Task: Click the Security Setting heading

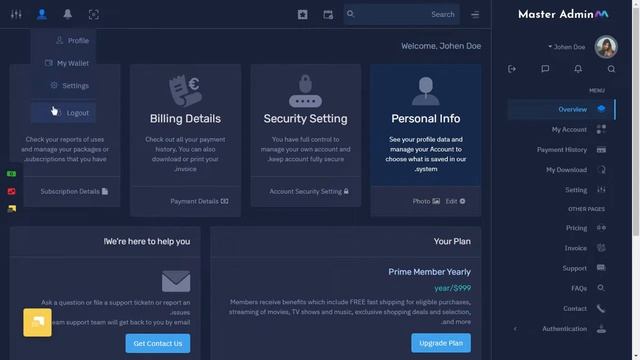Action: [x=305, y=119]
